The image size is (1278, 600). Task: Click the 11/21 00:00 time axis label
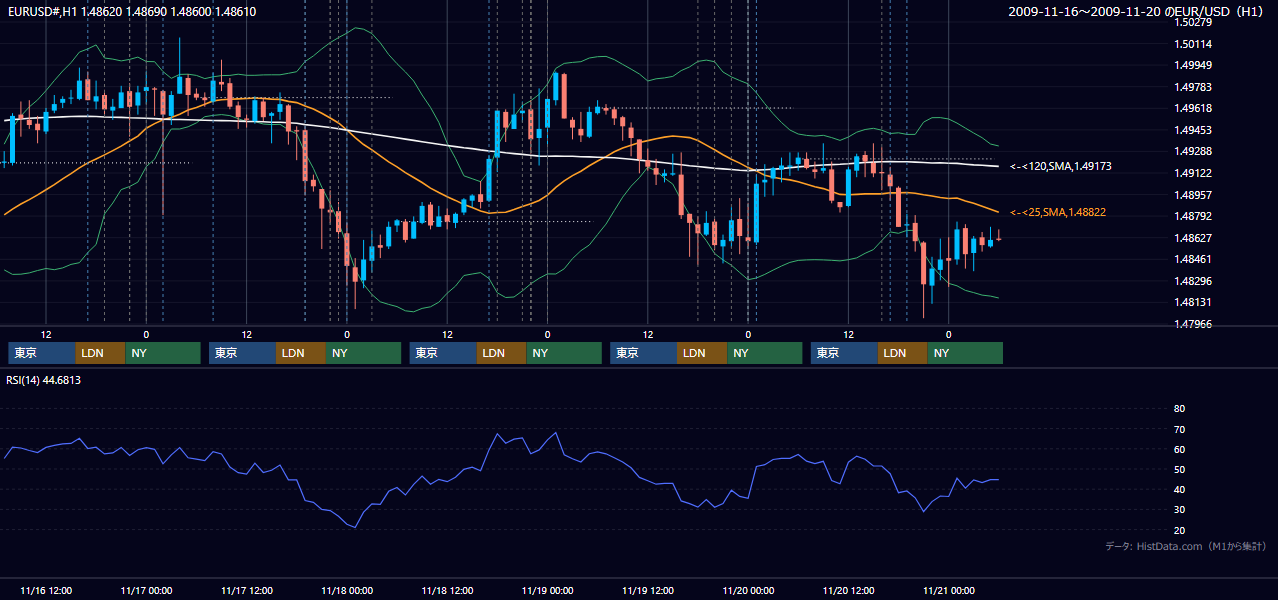coord(949,590)
